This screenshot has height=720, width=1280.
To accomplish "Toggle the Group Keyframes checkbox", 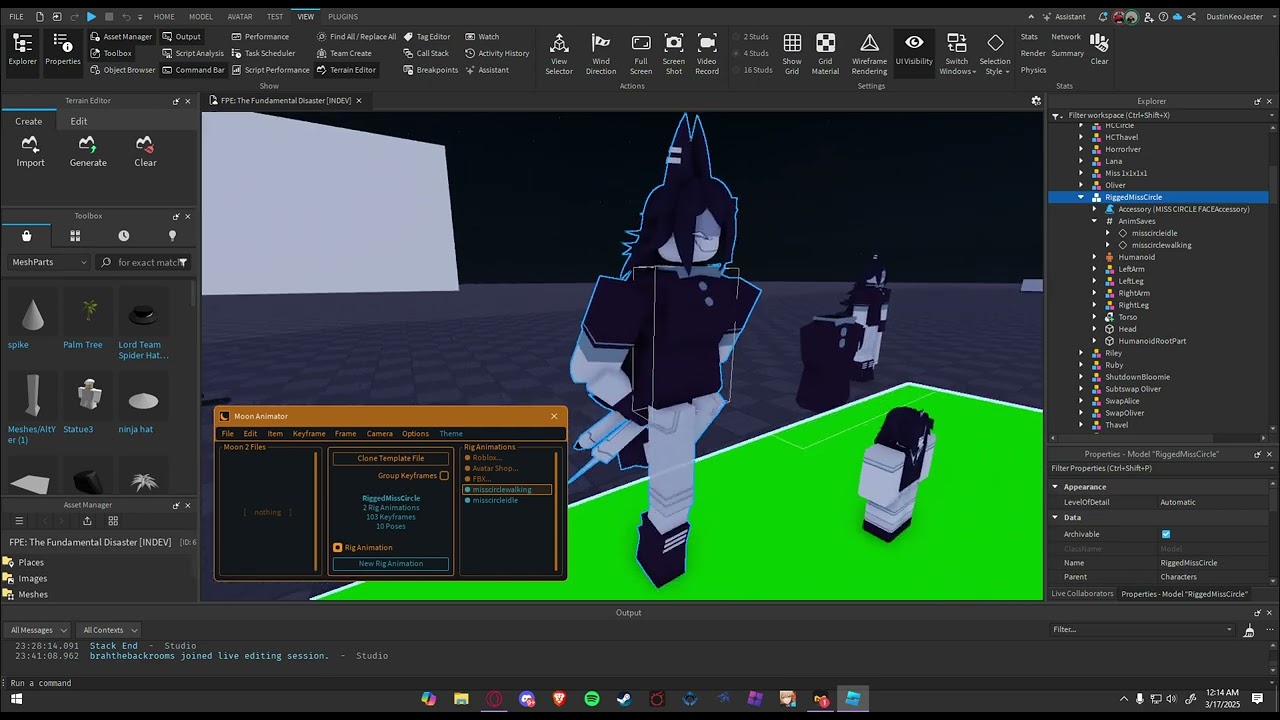I will tap(444, 476).
